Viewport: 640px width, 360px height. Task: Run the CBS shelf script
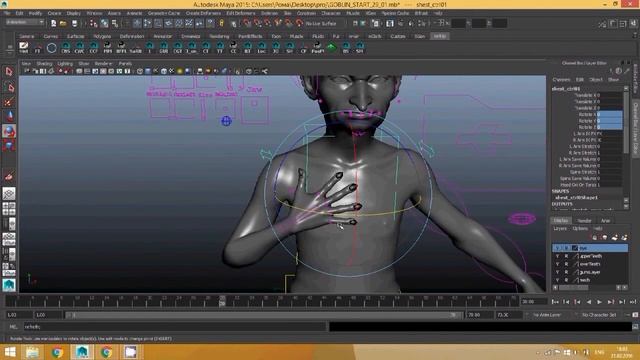65,47
